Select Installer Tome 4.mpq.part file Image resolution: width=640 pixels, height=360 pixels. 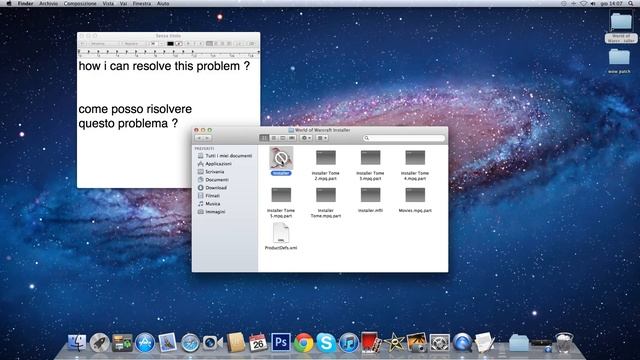tap(415, 158)
